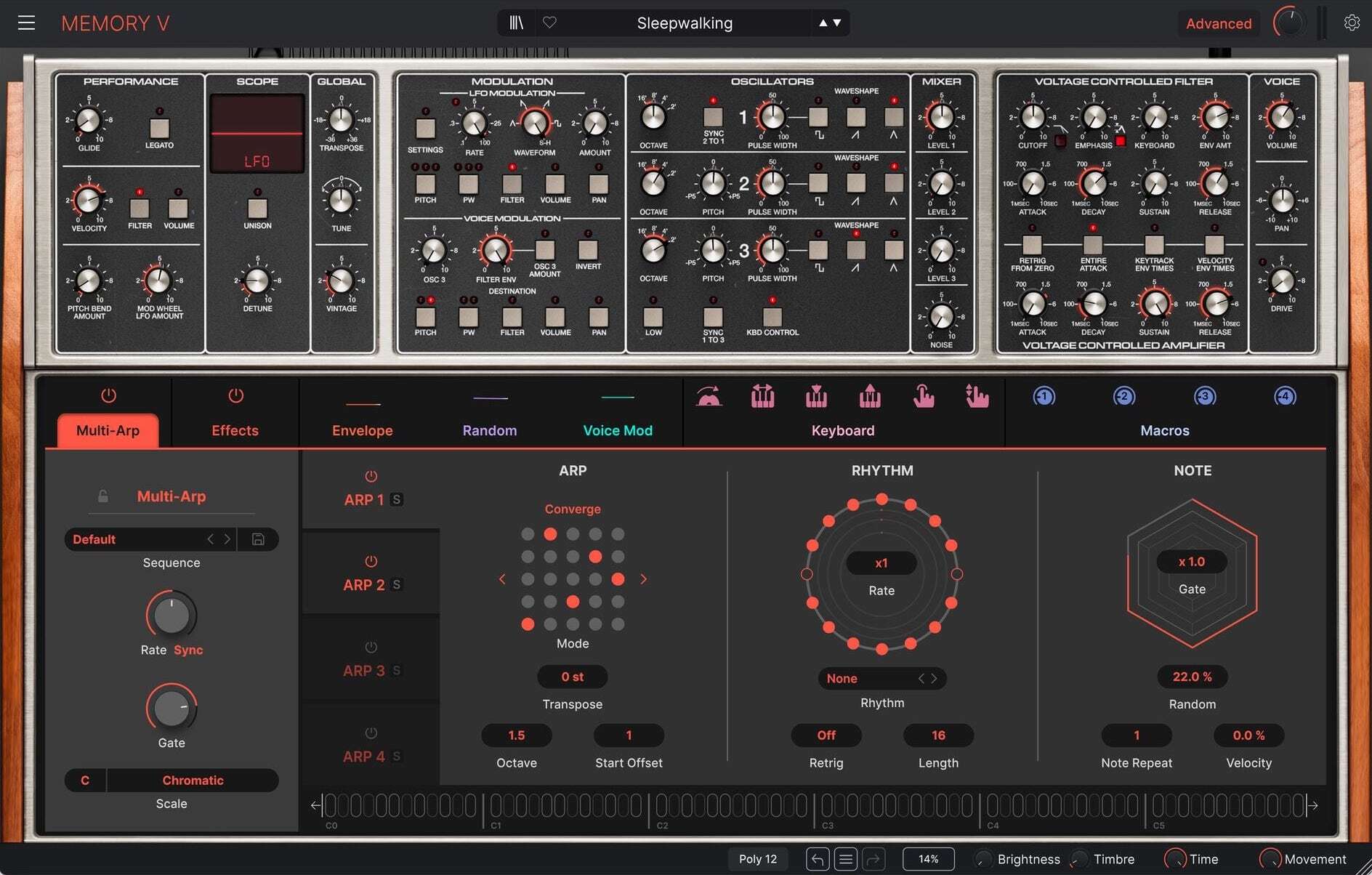Toggle ARP 1 power on/off

click(x=371, y=476)
